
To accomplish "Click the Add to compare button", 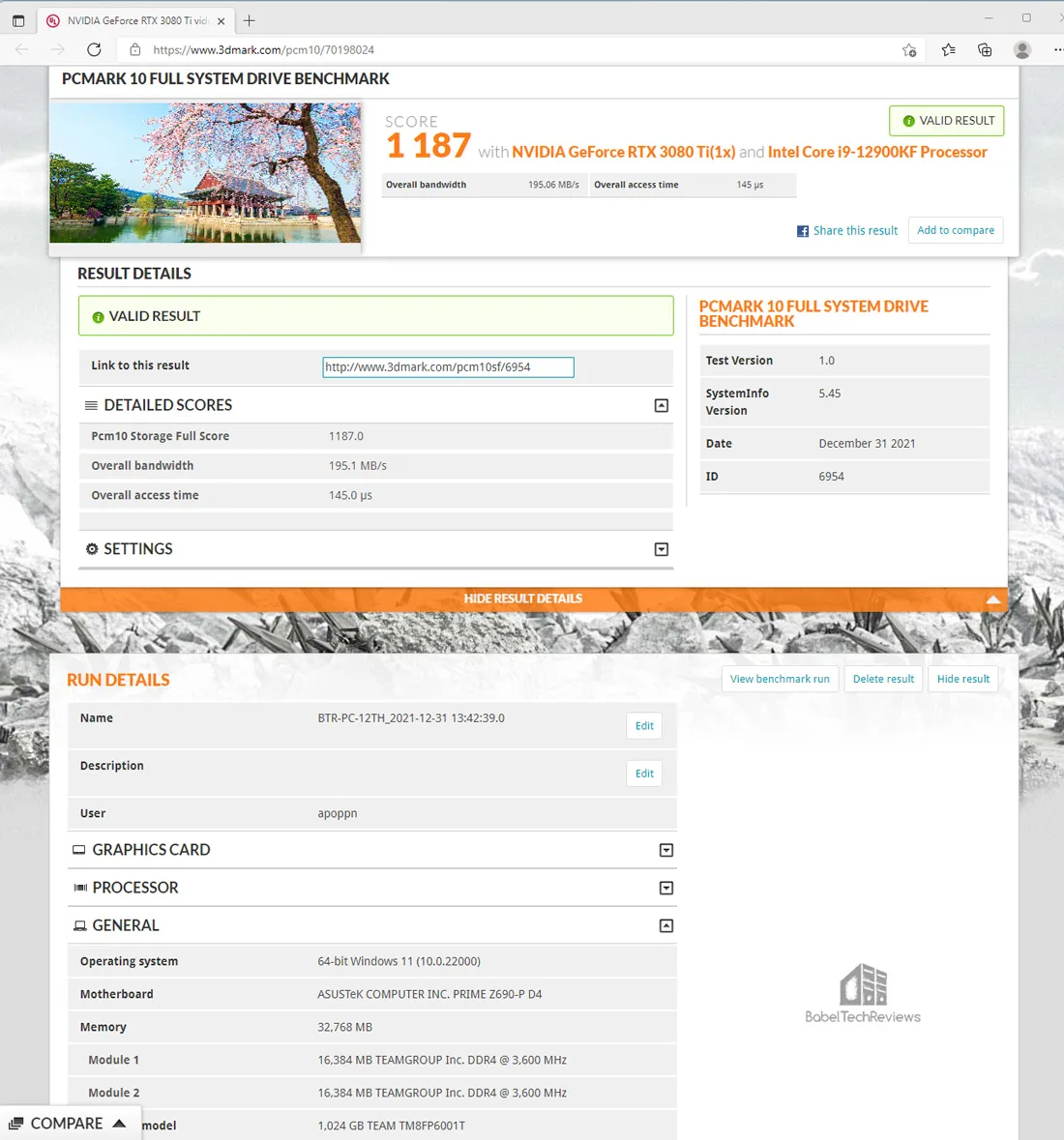I will (x=956, y=230).
